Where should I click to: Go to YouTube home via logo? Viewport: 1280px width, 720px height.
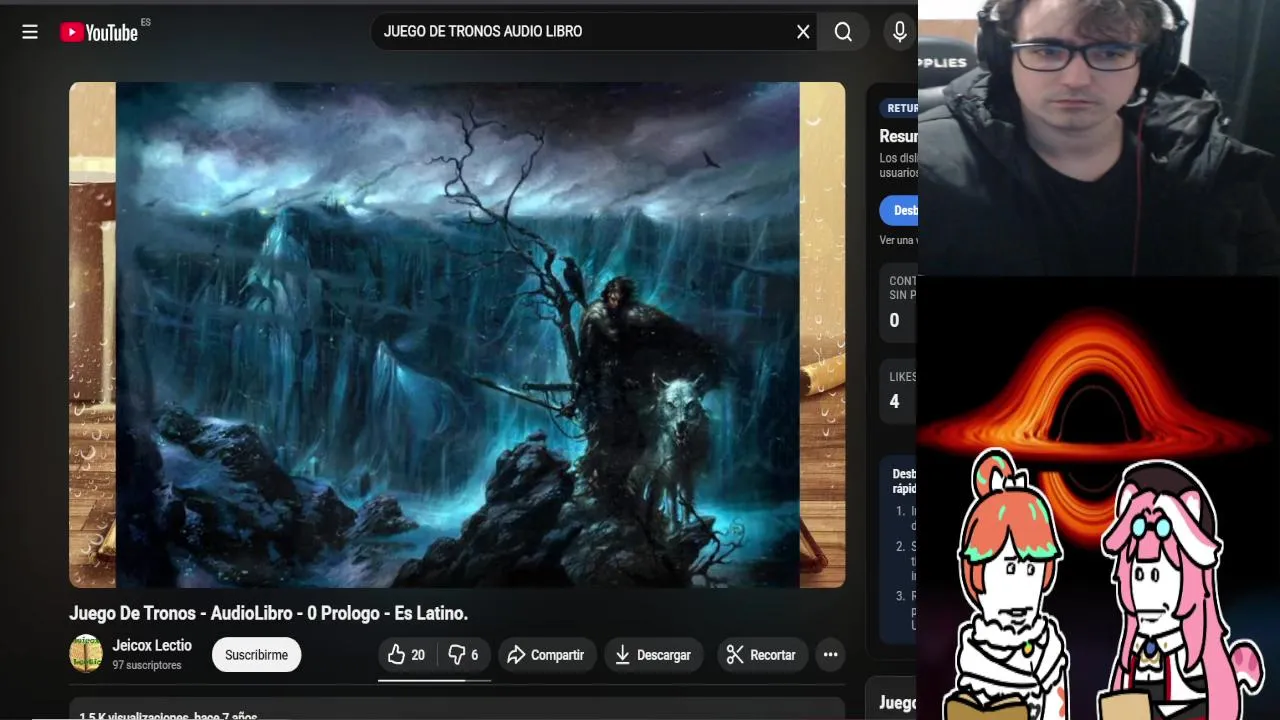point(98,32)
